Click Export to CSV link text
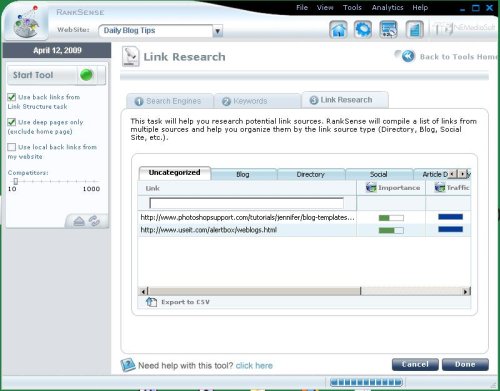 point(185,302)
